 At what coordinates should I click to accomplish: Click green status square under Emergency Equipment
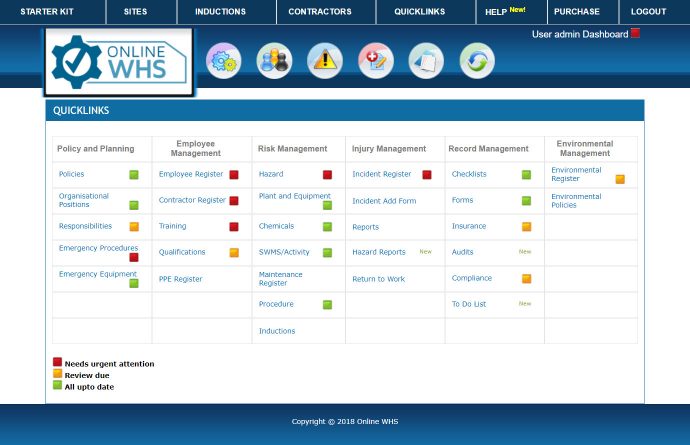134,283
